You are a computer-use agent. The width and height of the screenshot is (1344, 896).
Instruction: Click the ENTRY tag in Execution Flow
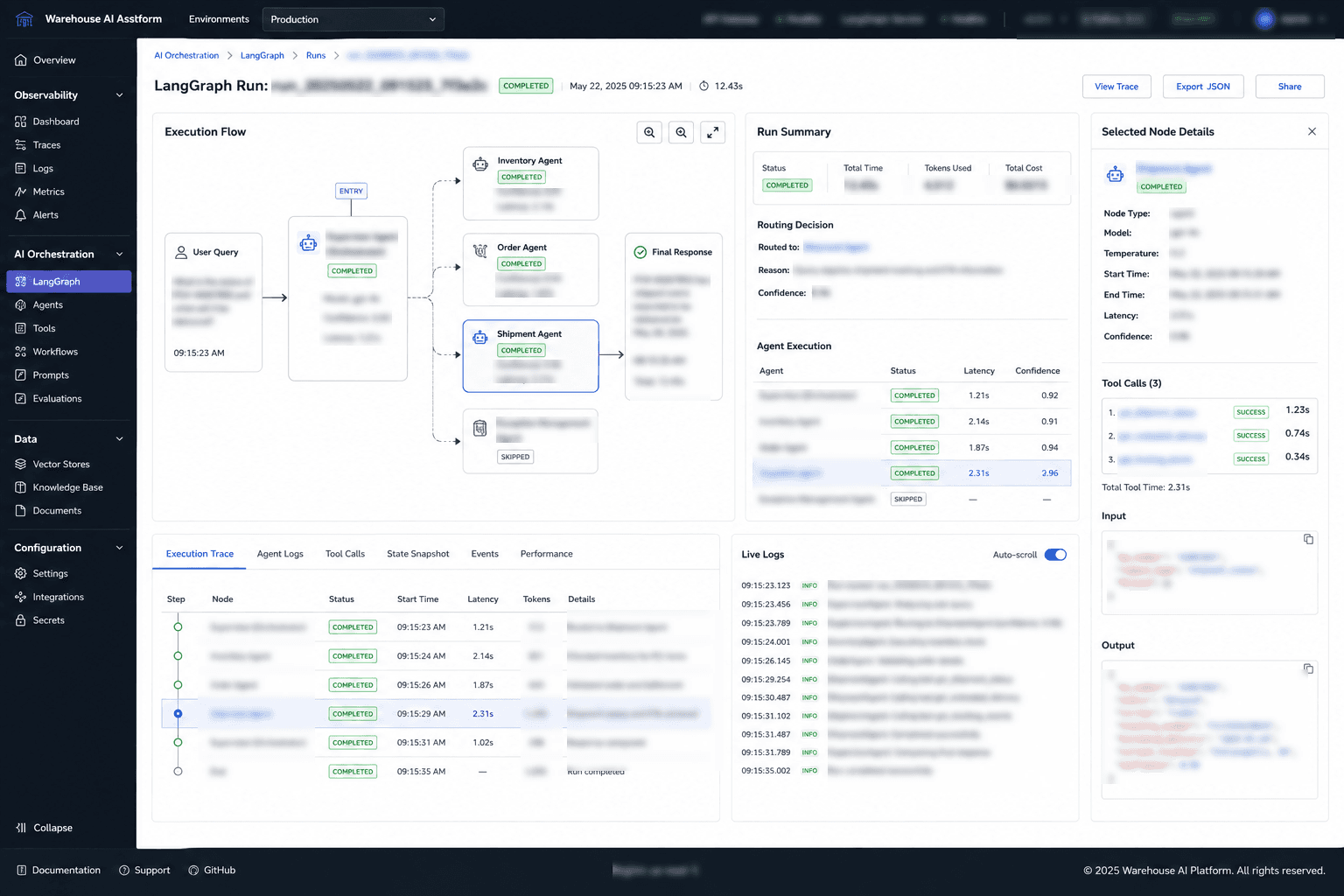coord(351,191)
